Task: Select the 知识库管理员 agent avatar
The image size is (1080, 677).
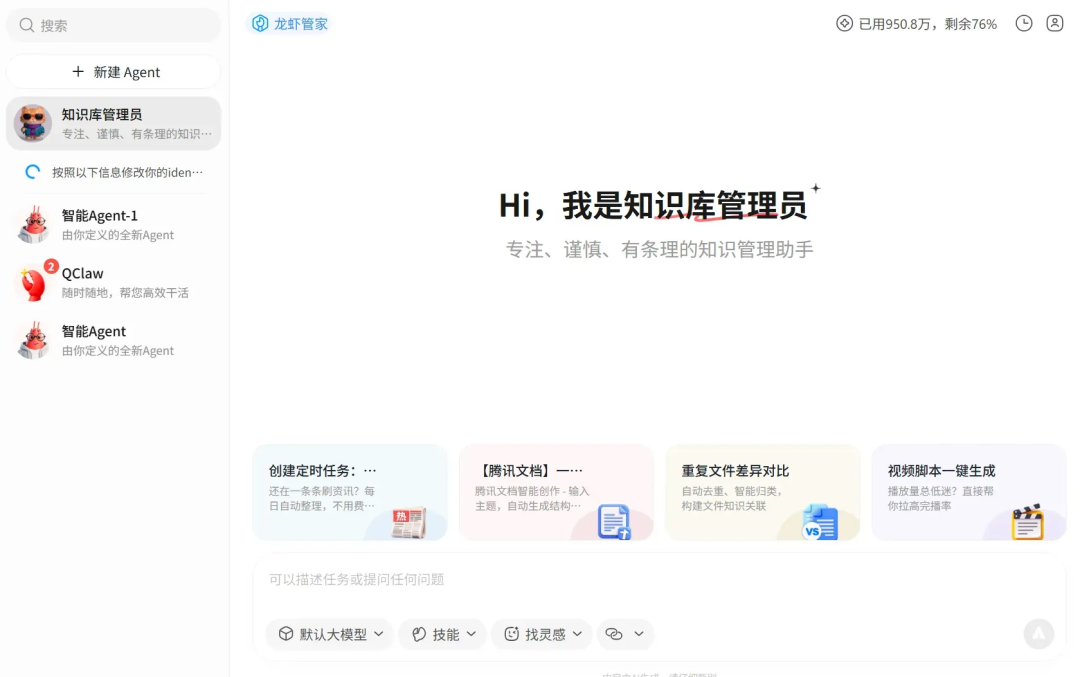Action: [32, 123]
